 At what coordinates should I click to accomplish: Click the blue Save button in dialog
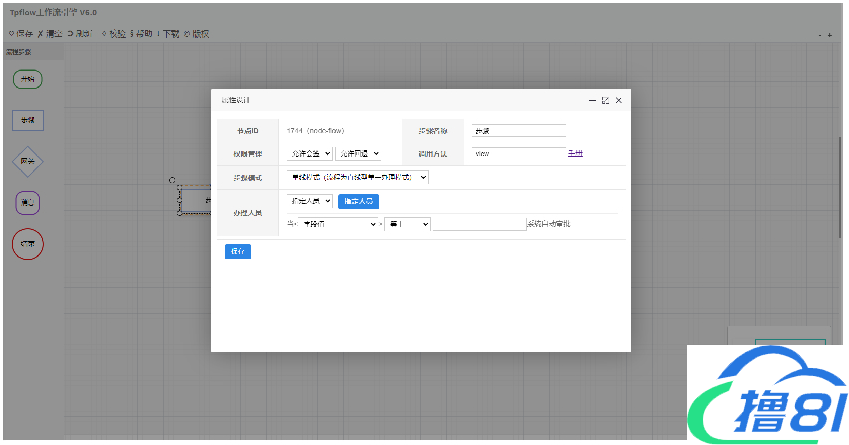[238, 251]
